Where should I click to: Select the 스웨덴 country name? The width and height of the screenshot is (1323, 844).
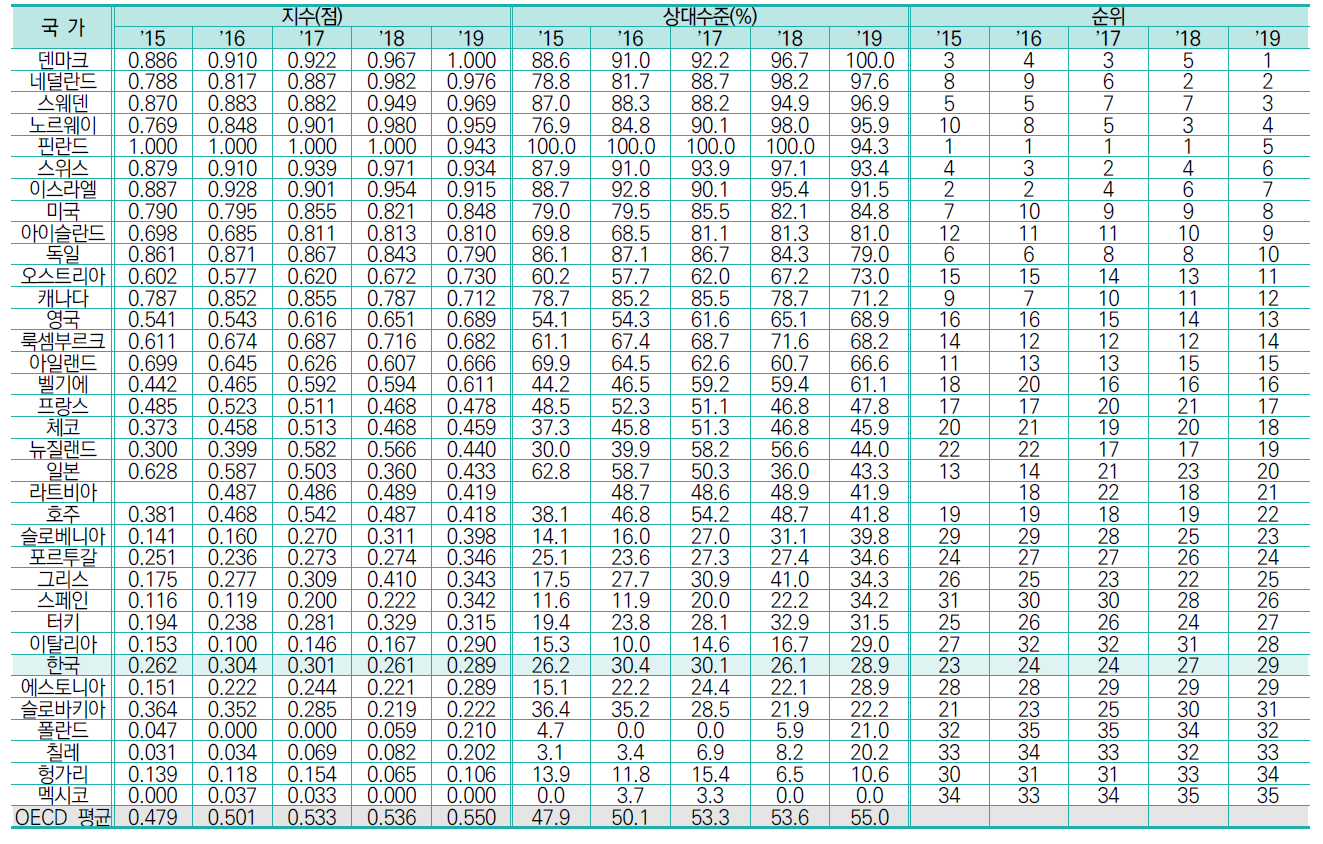click(62, 102)
